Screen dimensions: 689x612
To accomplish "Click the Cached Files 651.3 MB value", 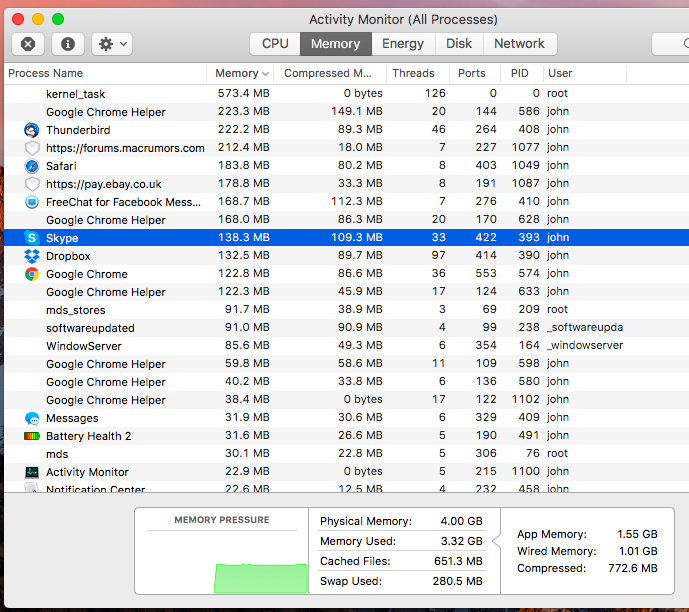I will (x=458, y=561).
